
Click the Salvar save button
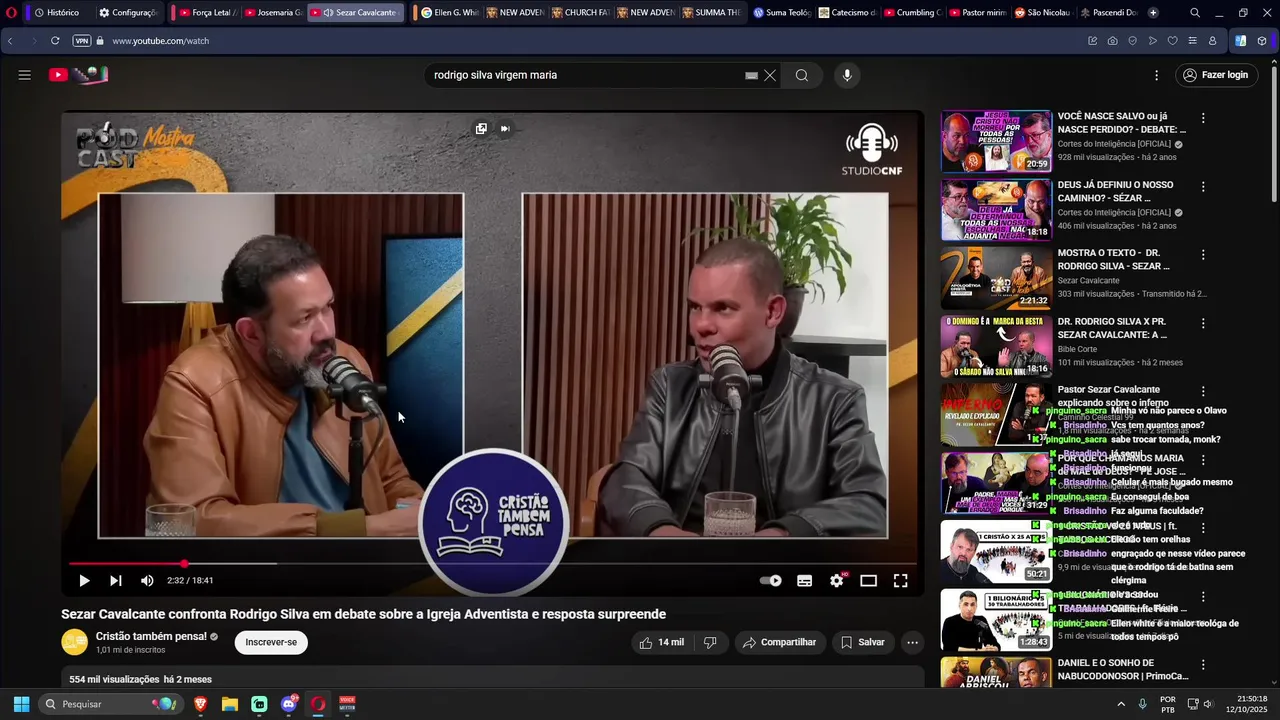click(863, 642)
